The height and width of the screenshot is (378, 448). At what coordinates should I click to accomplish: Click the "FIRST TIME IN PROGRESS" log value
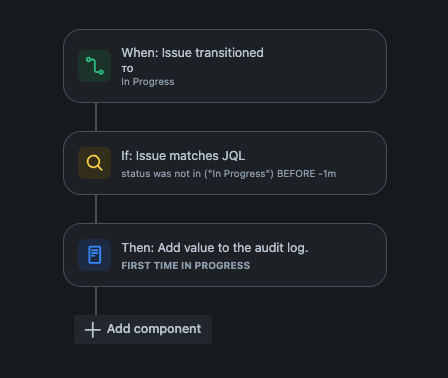[x=186, y=266]
